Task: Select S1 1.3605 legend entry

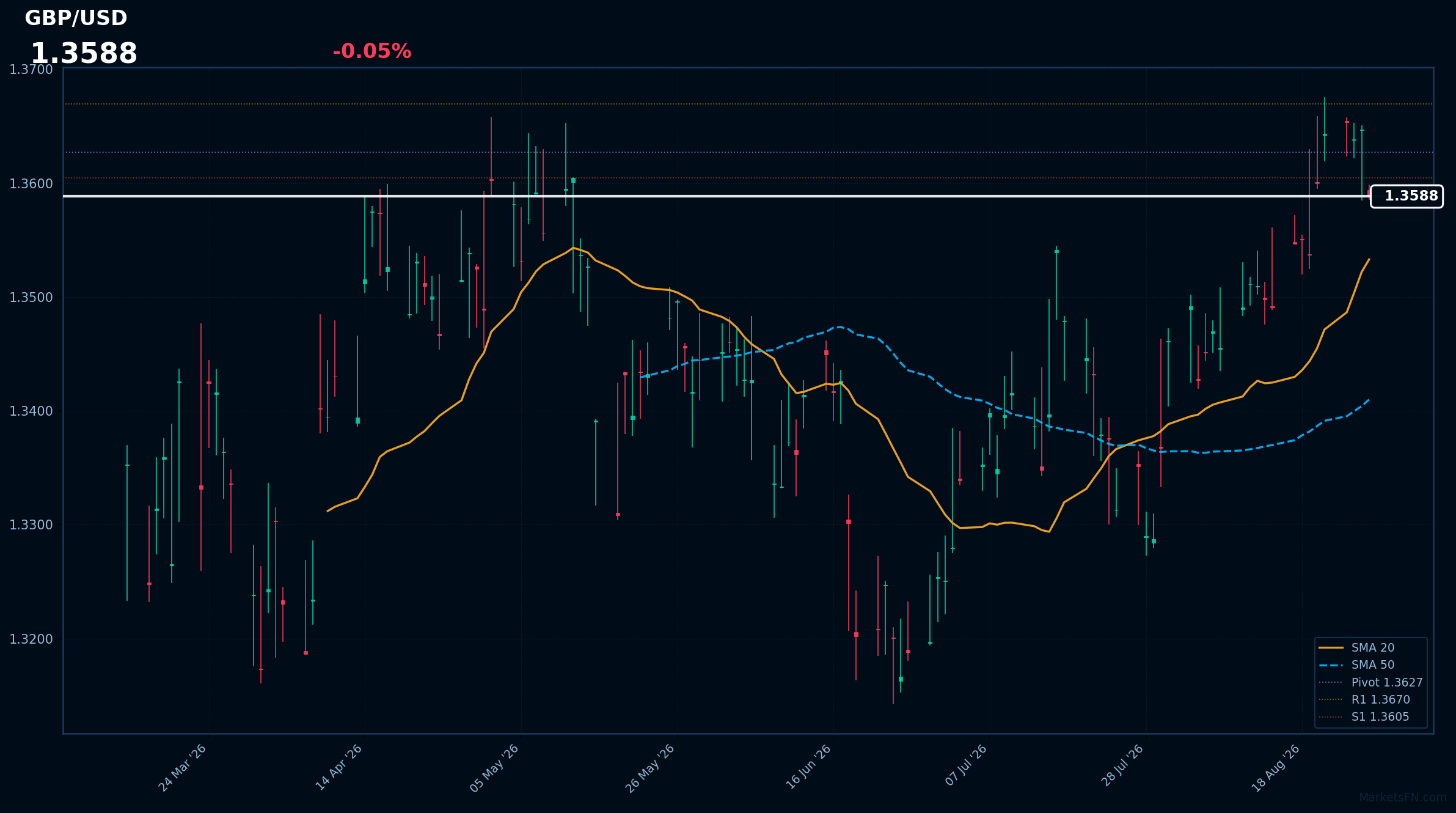Action: pyautogui.click(x=1364, y=717)
